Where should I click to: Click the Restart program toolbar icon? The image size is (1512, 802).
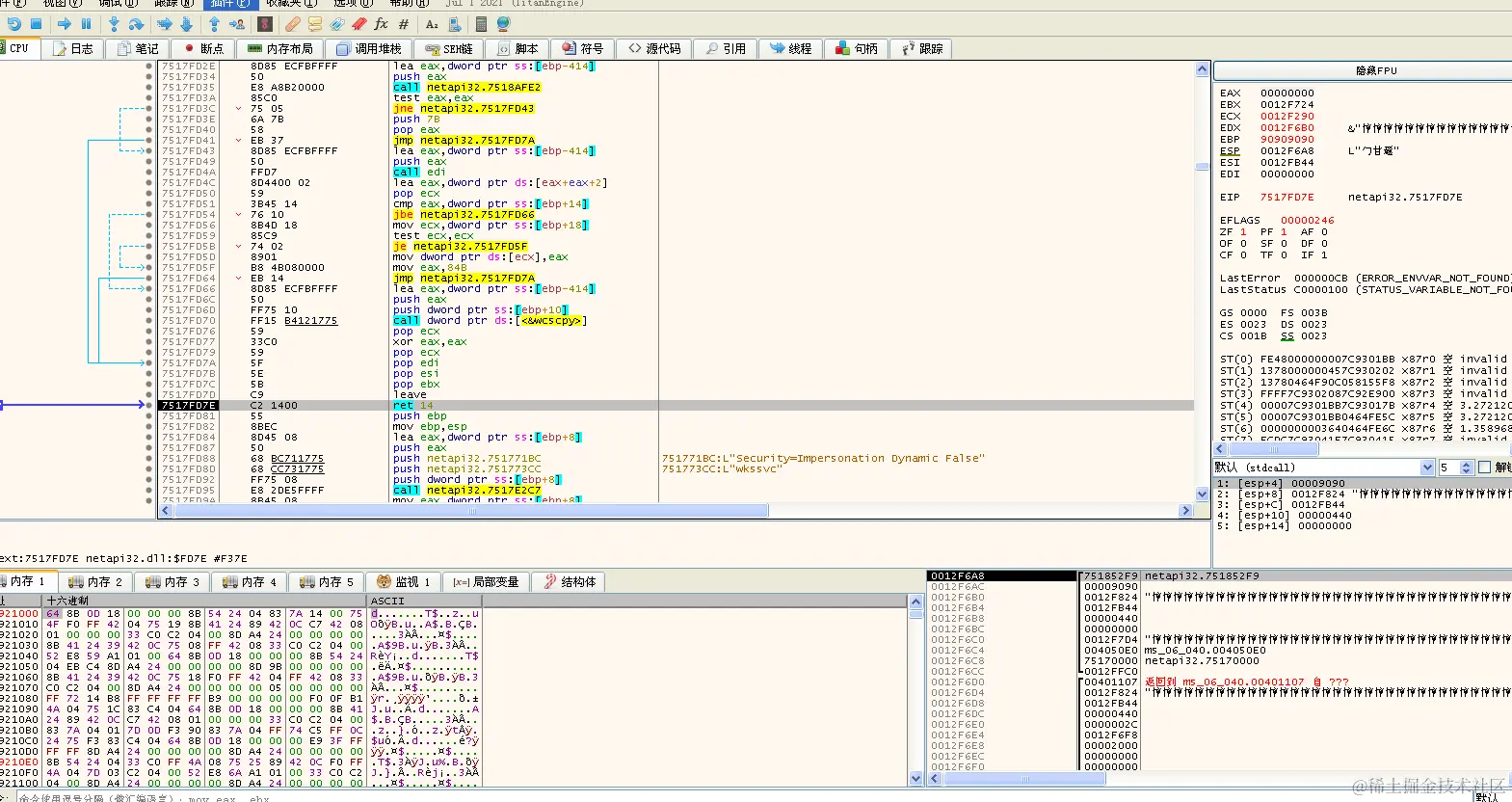13,24
